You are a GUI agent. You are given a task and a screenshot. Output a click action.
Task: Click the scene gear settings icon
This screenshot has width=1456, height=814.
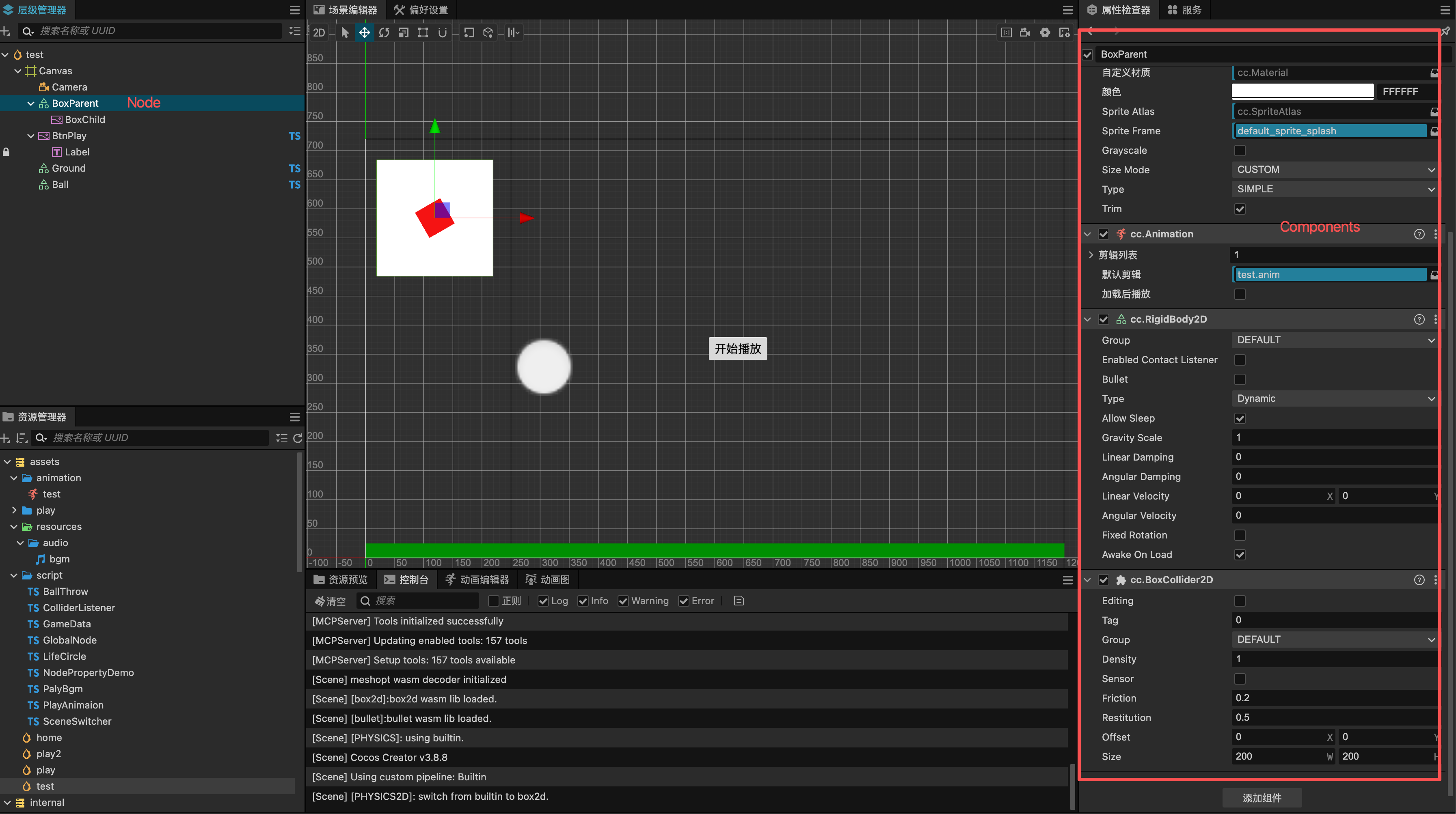click(1045, 33)
